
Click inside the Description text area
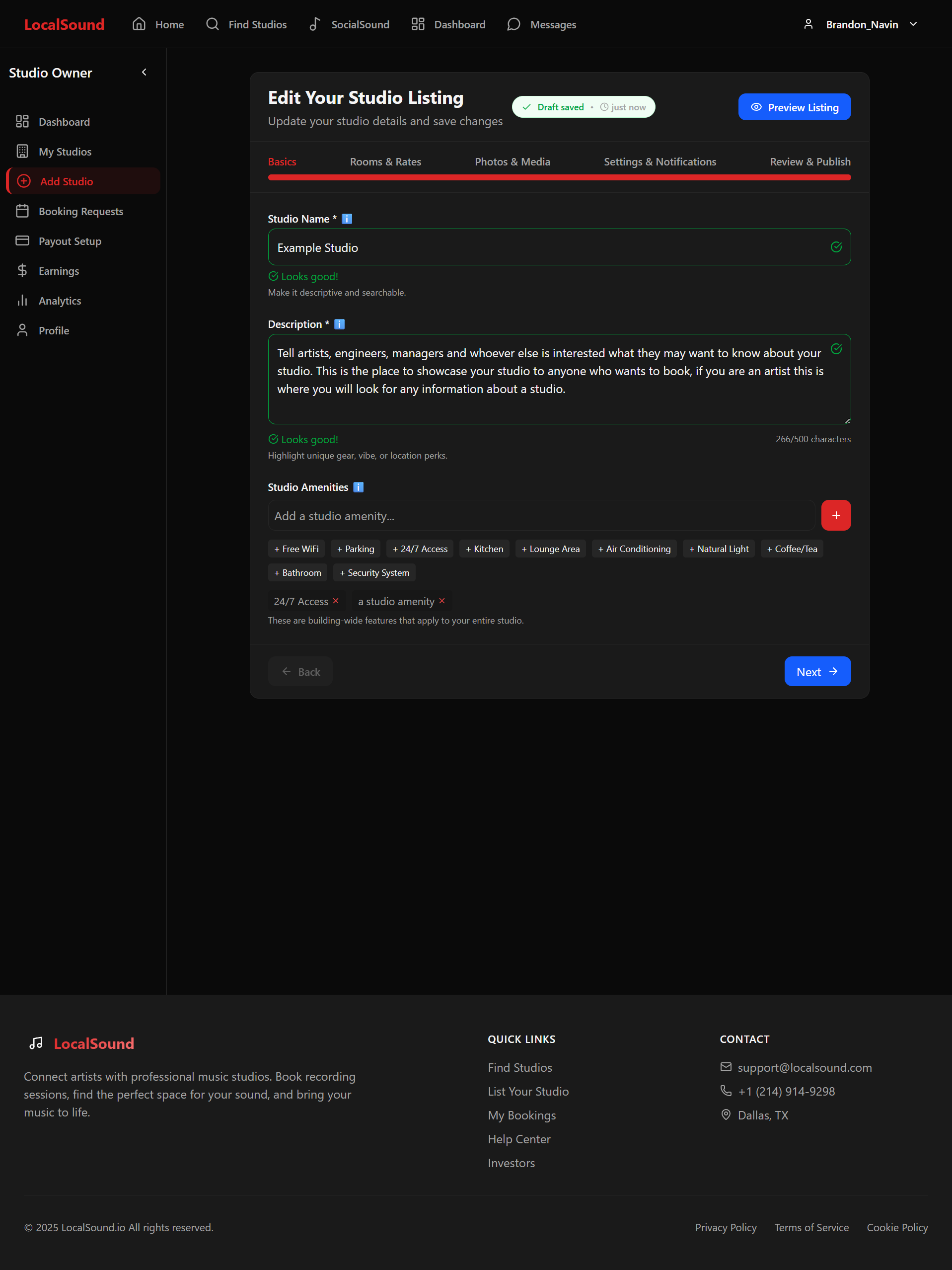559,379
